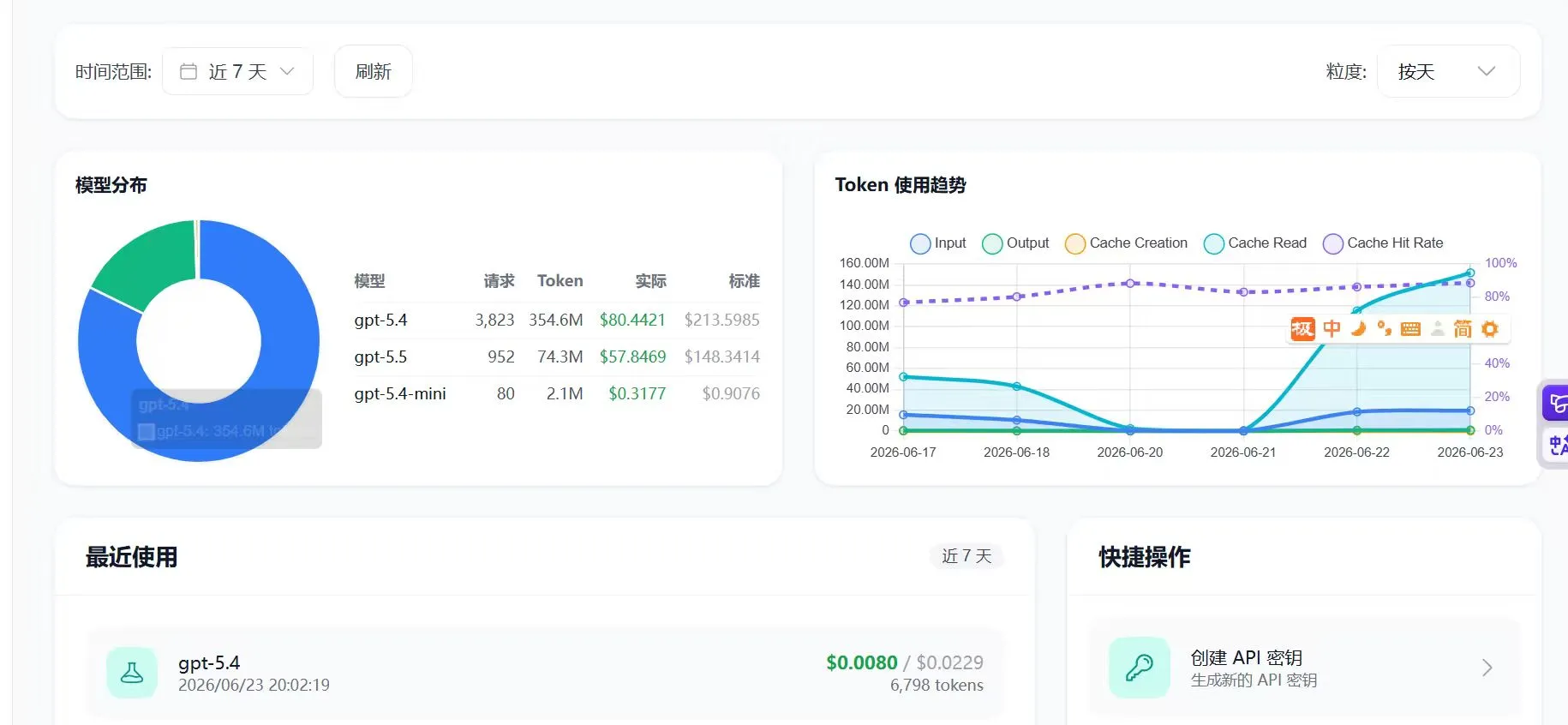Click the key icon for 创建 API 密钥
The height and width of the screenshot is (725, 1568).
pos(1139,668)
